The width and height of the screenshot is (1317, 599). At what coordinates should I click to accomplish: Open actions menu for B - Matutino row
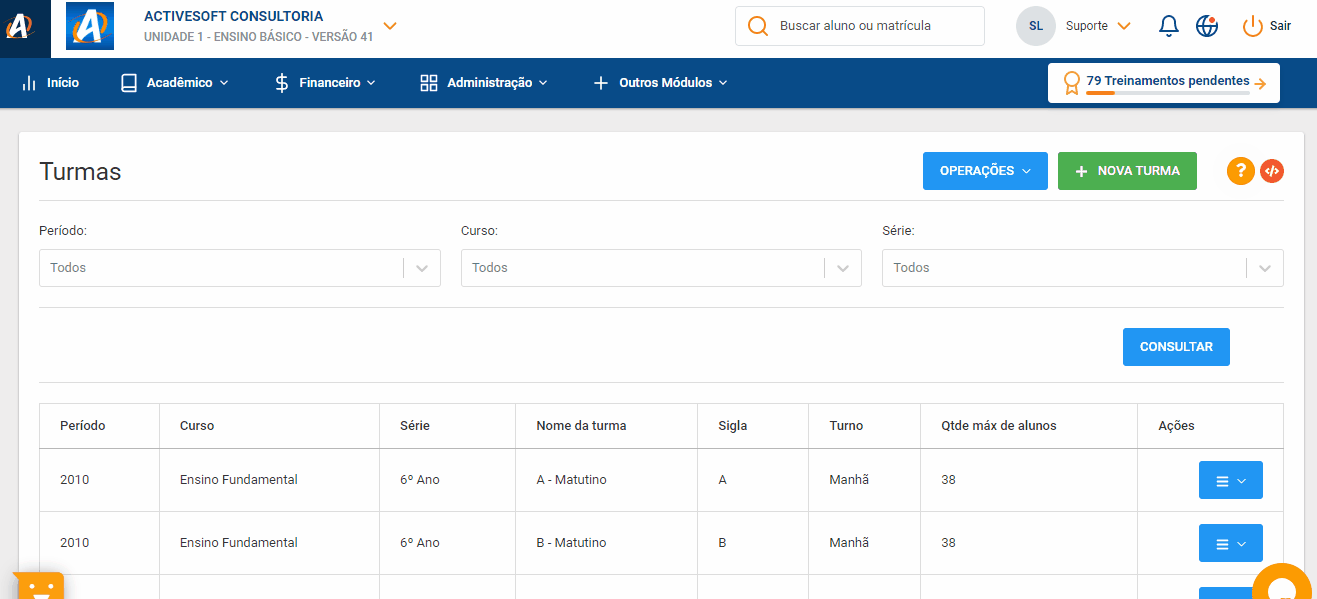tap(1231, 543)
